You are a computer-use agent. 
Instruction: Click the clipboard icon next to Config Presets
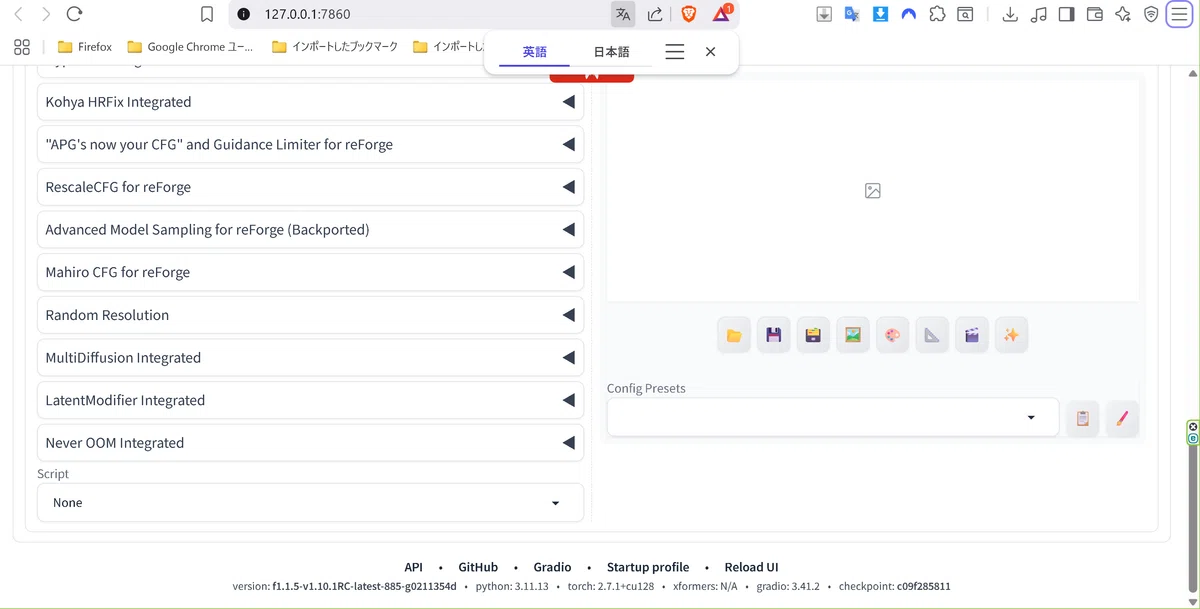coord(1082,418)
